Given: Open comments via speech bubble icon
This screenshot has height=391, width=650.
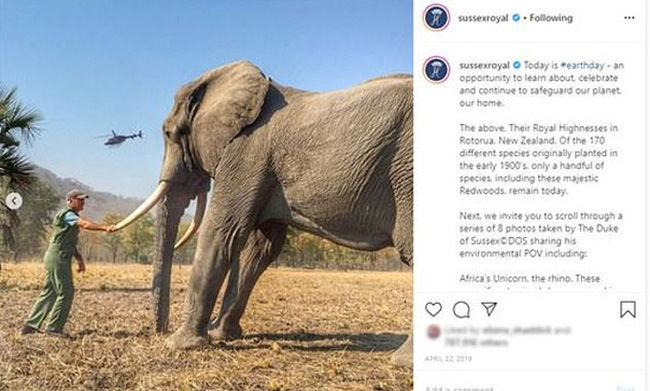Looking at the screenshot, I should pyautogui.click(x=461, y=309).
